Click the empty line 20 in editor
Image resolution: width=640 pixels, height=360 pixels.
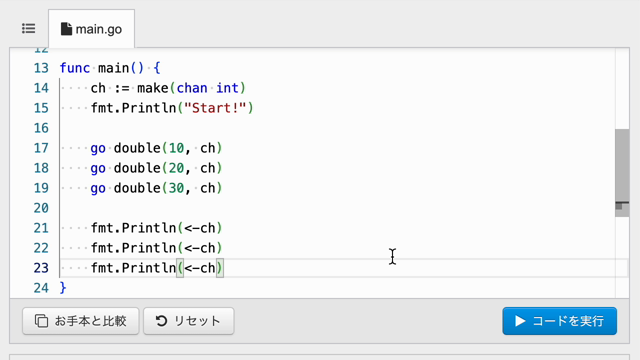click(337, 208)
